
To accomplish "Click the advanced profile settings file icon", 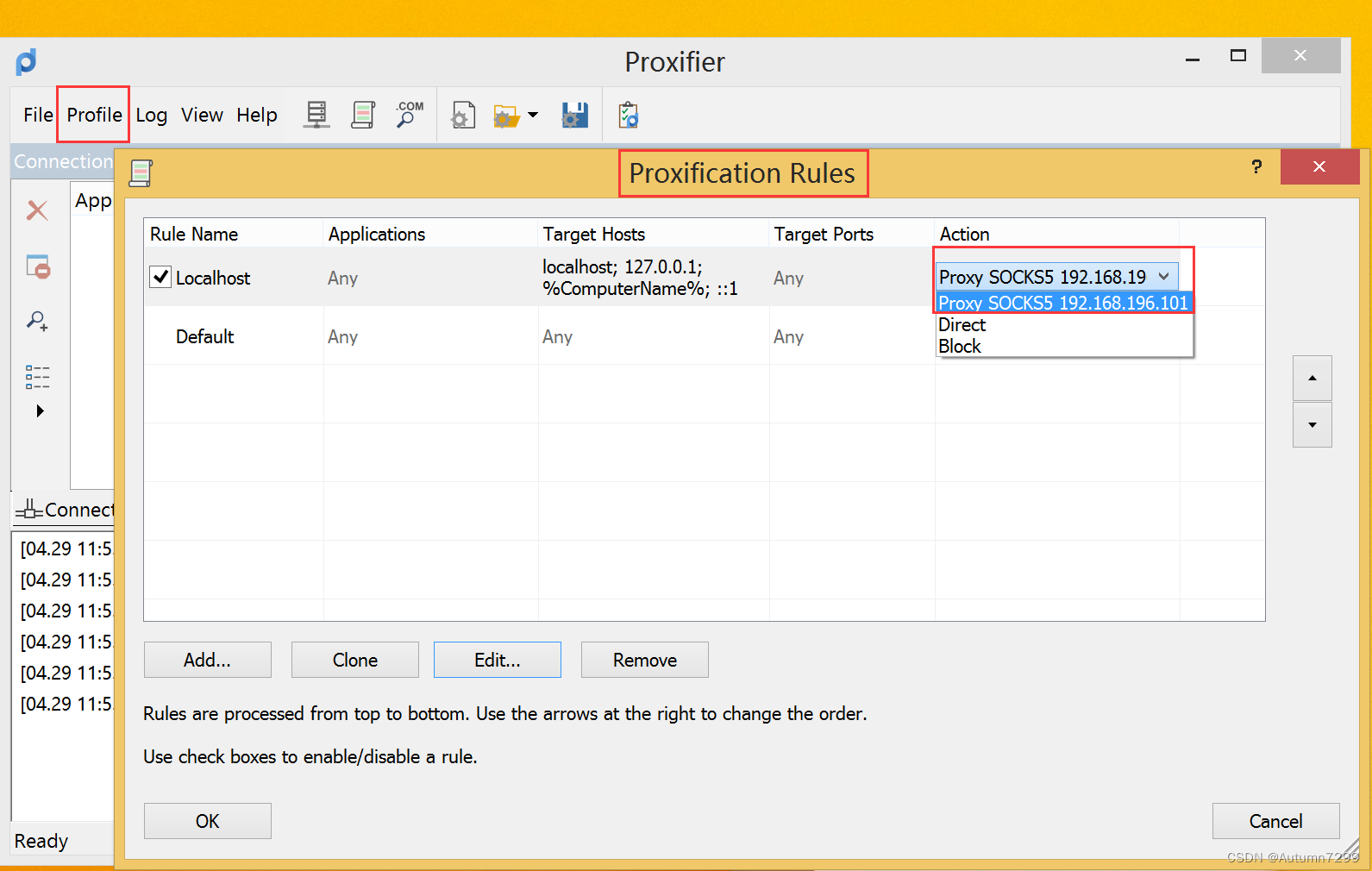I will click(463, 115).
